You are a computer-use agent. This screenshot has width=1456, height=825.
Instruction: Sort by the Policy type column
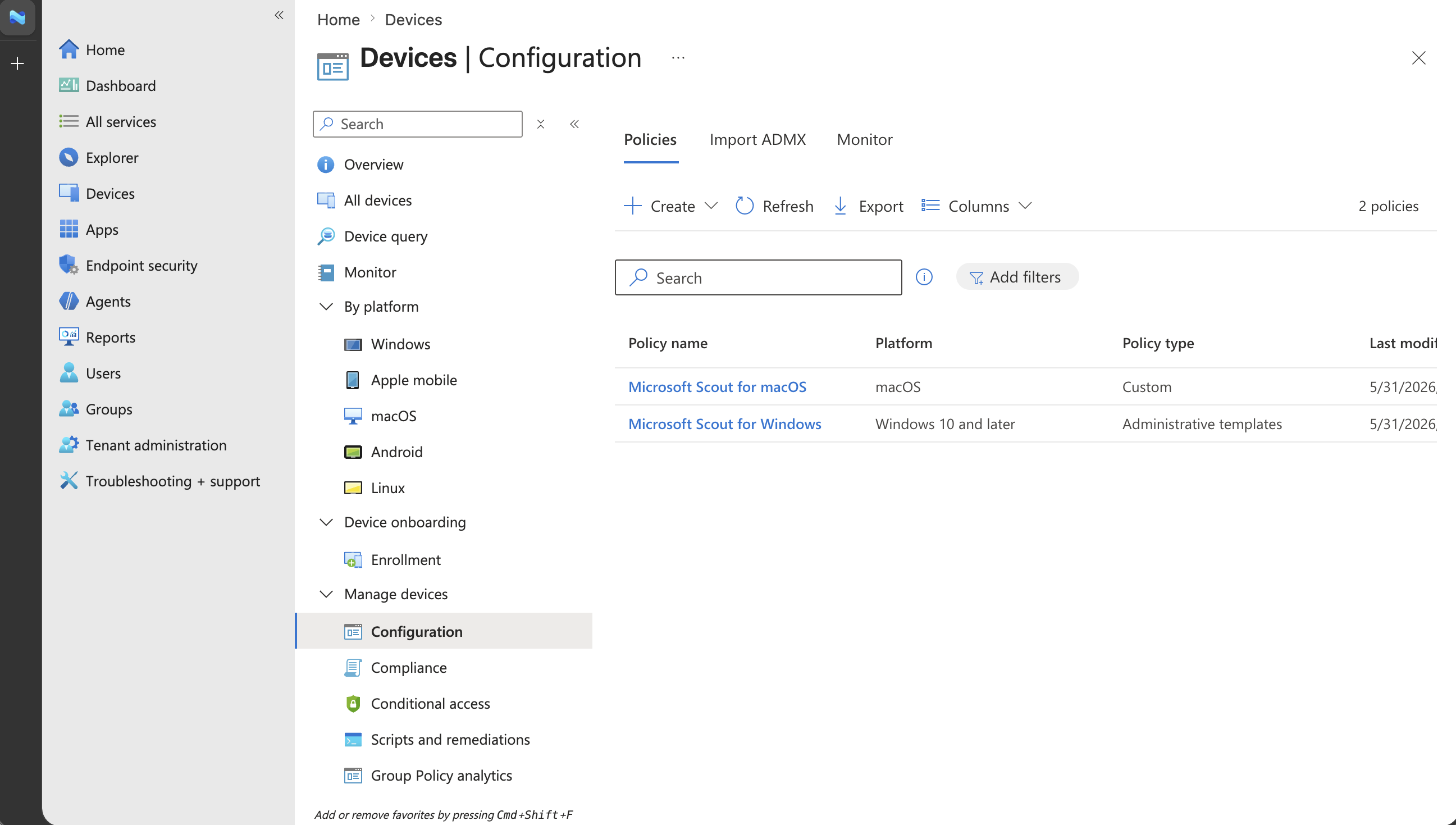click(x=1157, y=343)
